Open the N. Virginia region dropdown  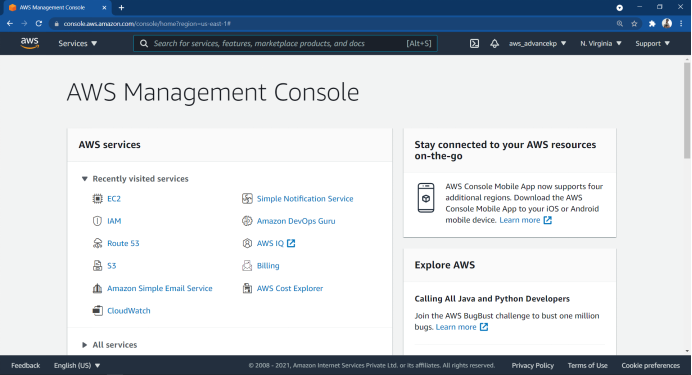[x=601, y=43]
